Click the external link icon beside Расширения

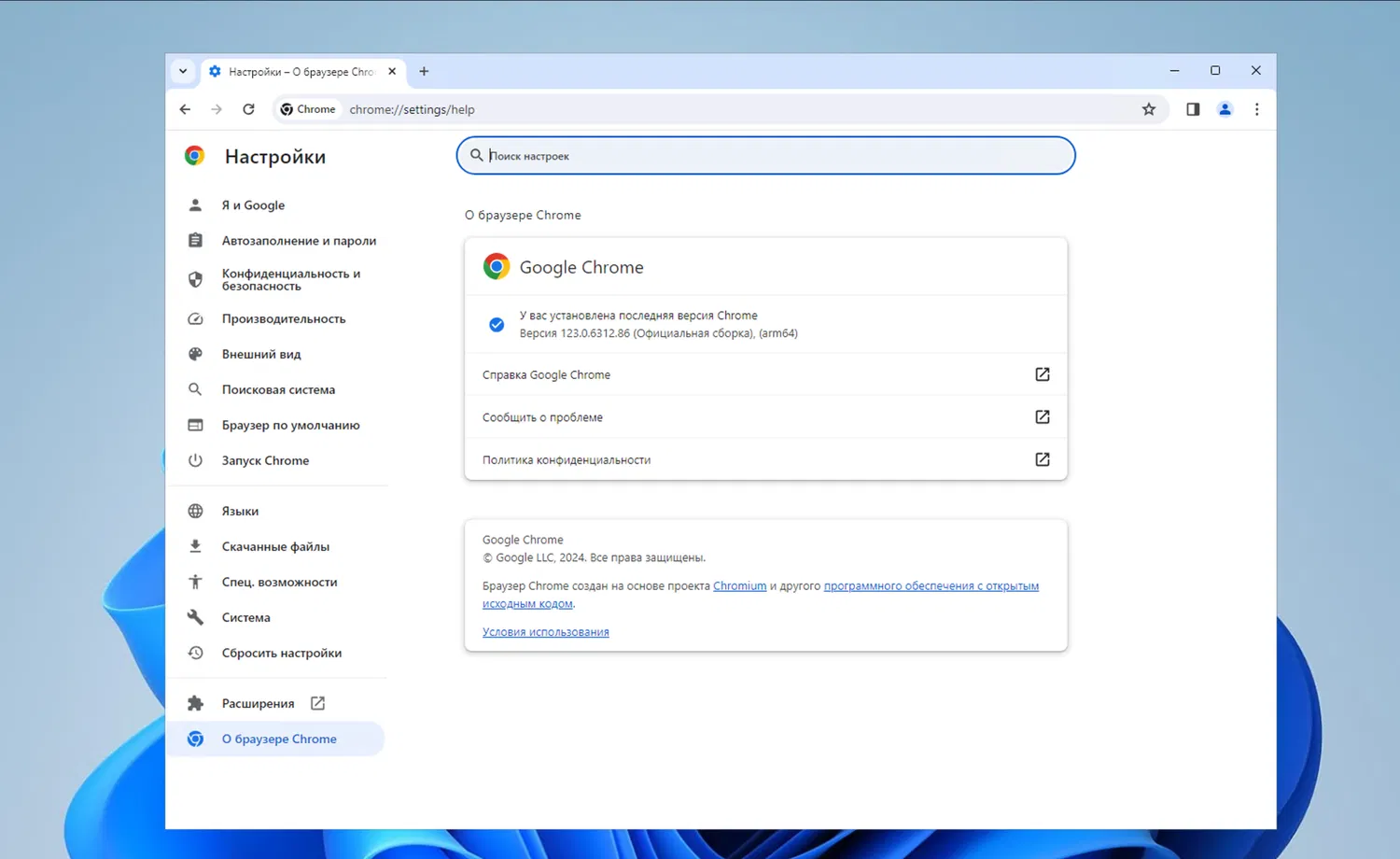point(317,703)
